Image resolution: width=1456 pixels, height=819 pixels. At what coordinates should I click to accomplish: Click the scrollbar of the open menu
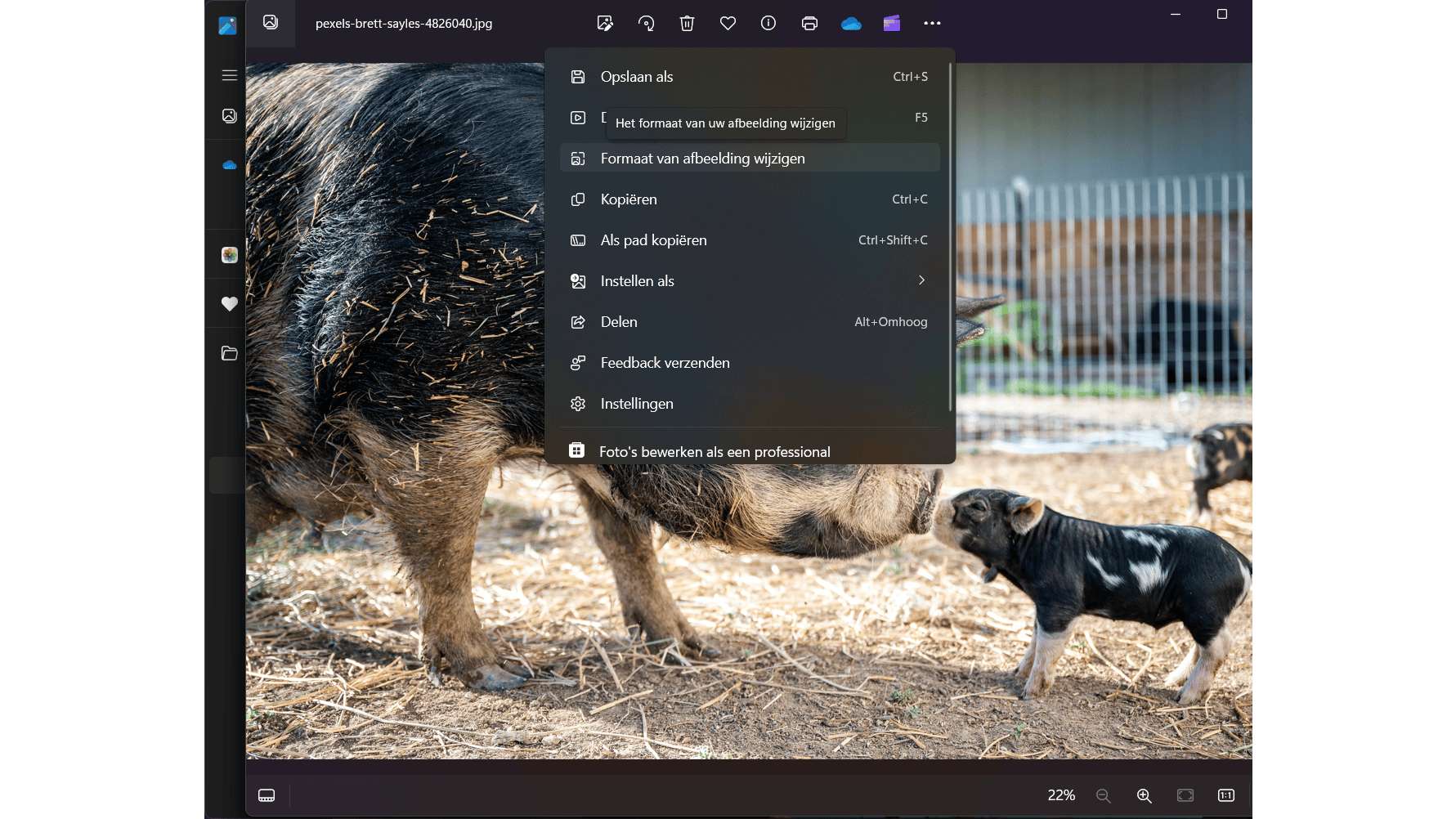point(950,237)
